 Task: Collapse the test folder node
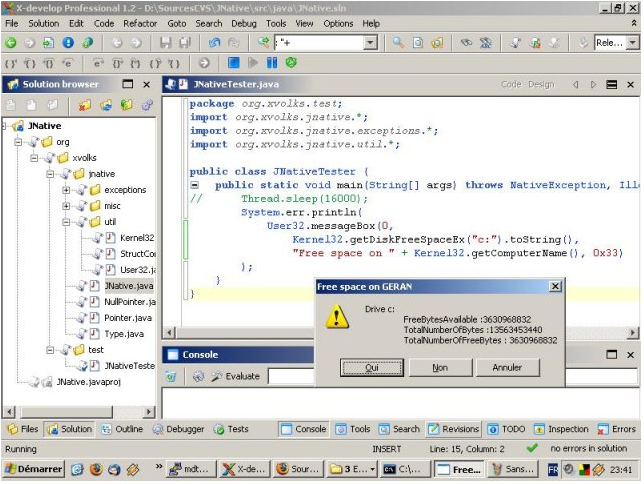point(50,350)
